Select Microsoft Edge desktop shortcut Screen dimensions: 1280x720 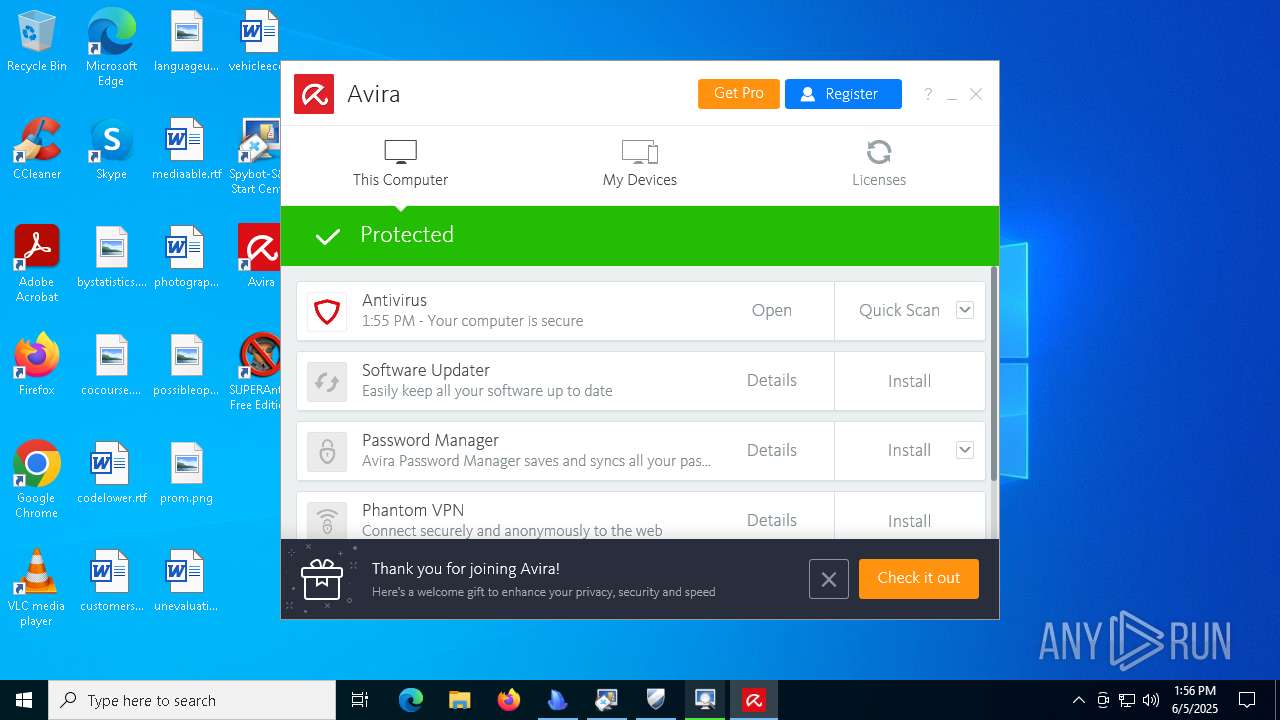coord(111,48)
